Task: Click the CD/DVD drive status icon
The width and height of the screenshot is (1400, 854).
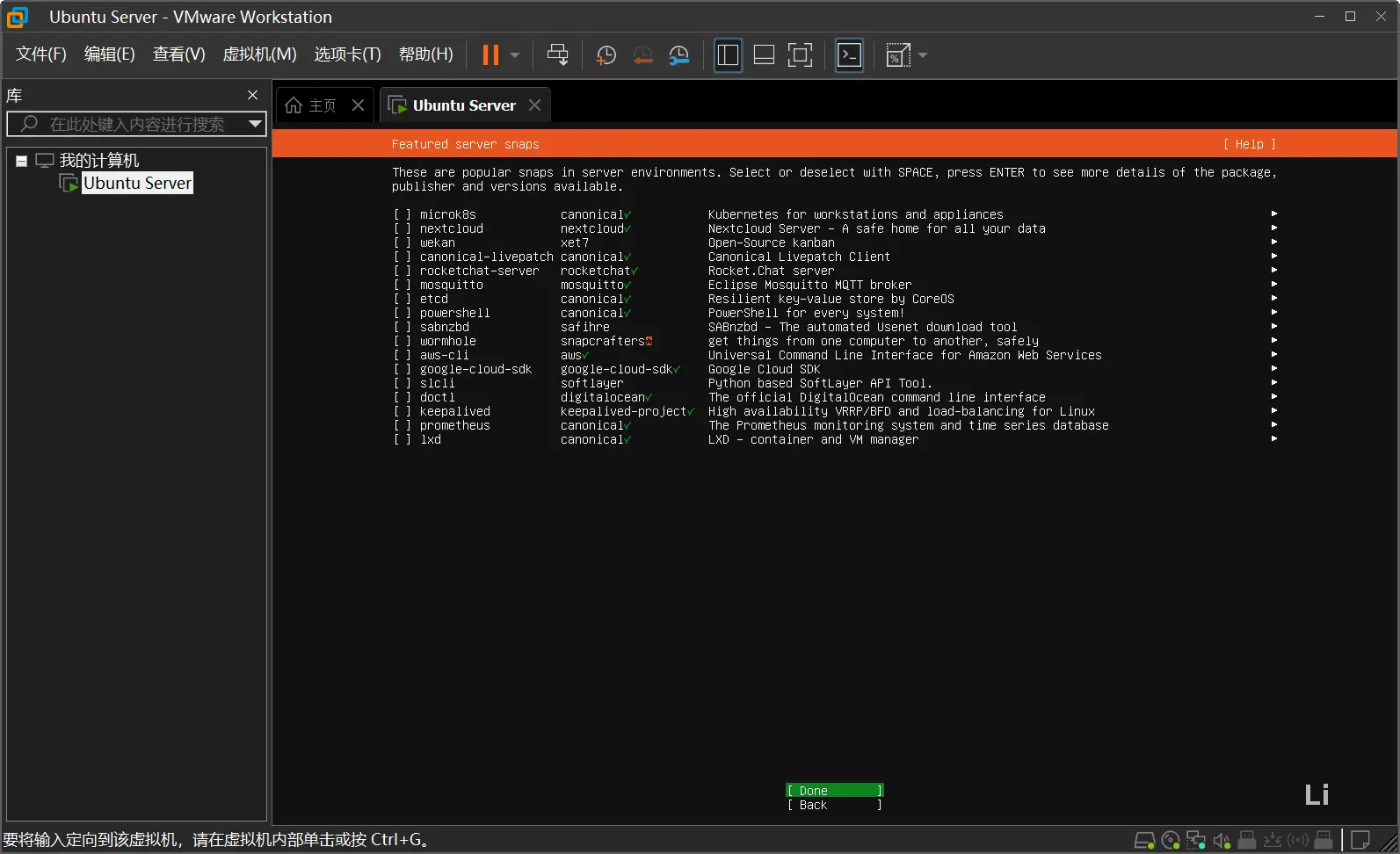Action: 1171,841
